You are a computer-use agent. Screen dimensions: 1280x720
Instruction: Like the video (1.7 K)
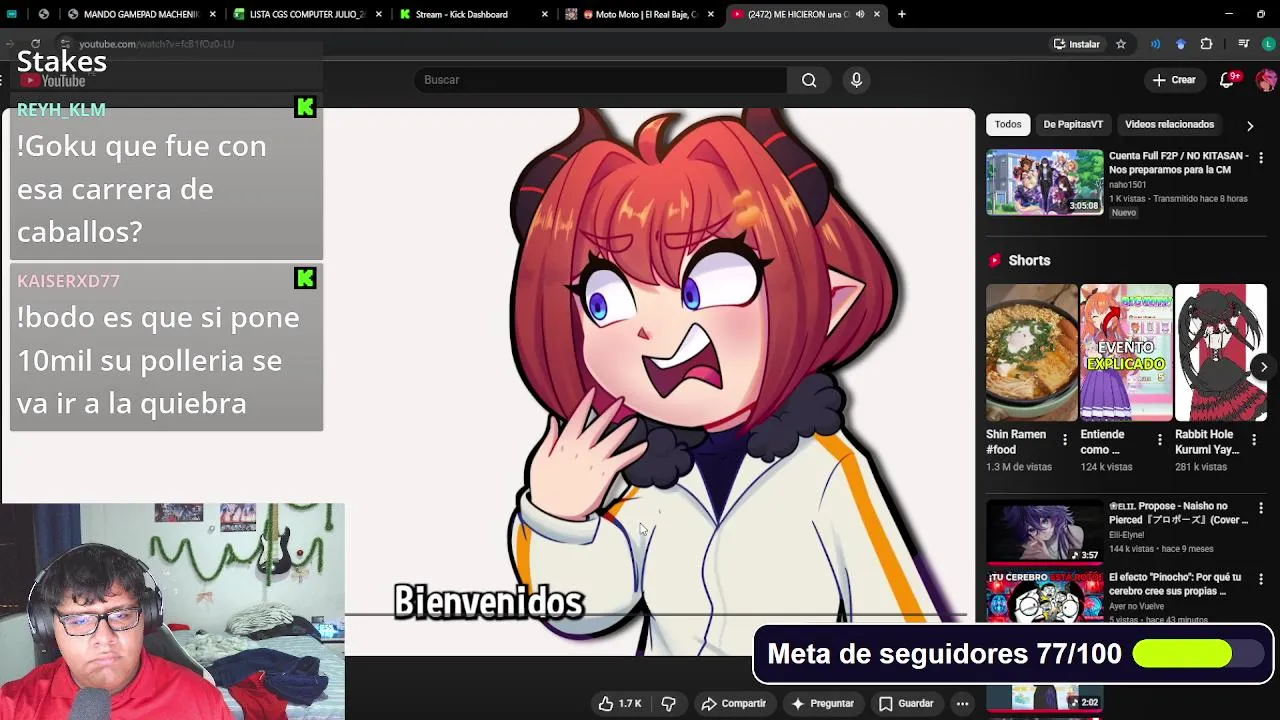click(x=620, y=703)
